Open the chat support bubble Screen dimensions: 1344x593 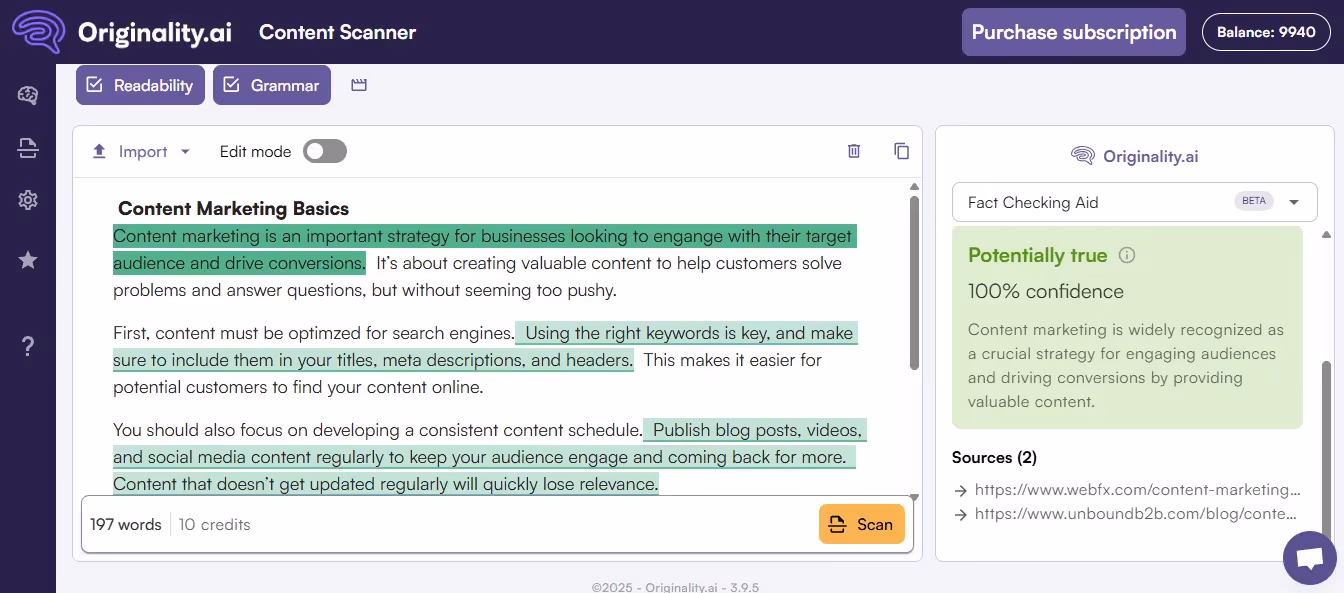pos(1309,558)
